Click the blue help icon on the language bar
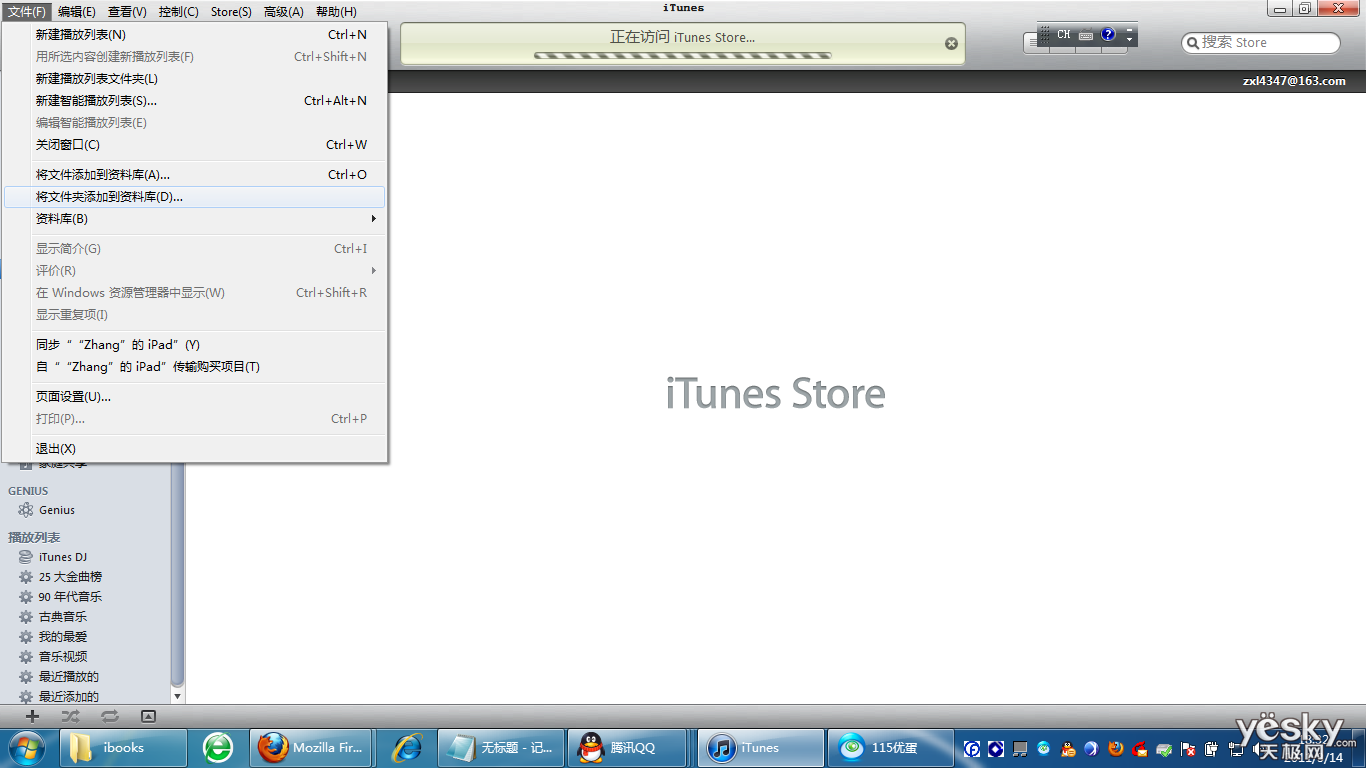 pos(1108,34)
